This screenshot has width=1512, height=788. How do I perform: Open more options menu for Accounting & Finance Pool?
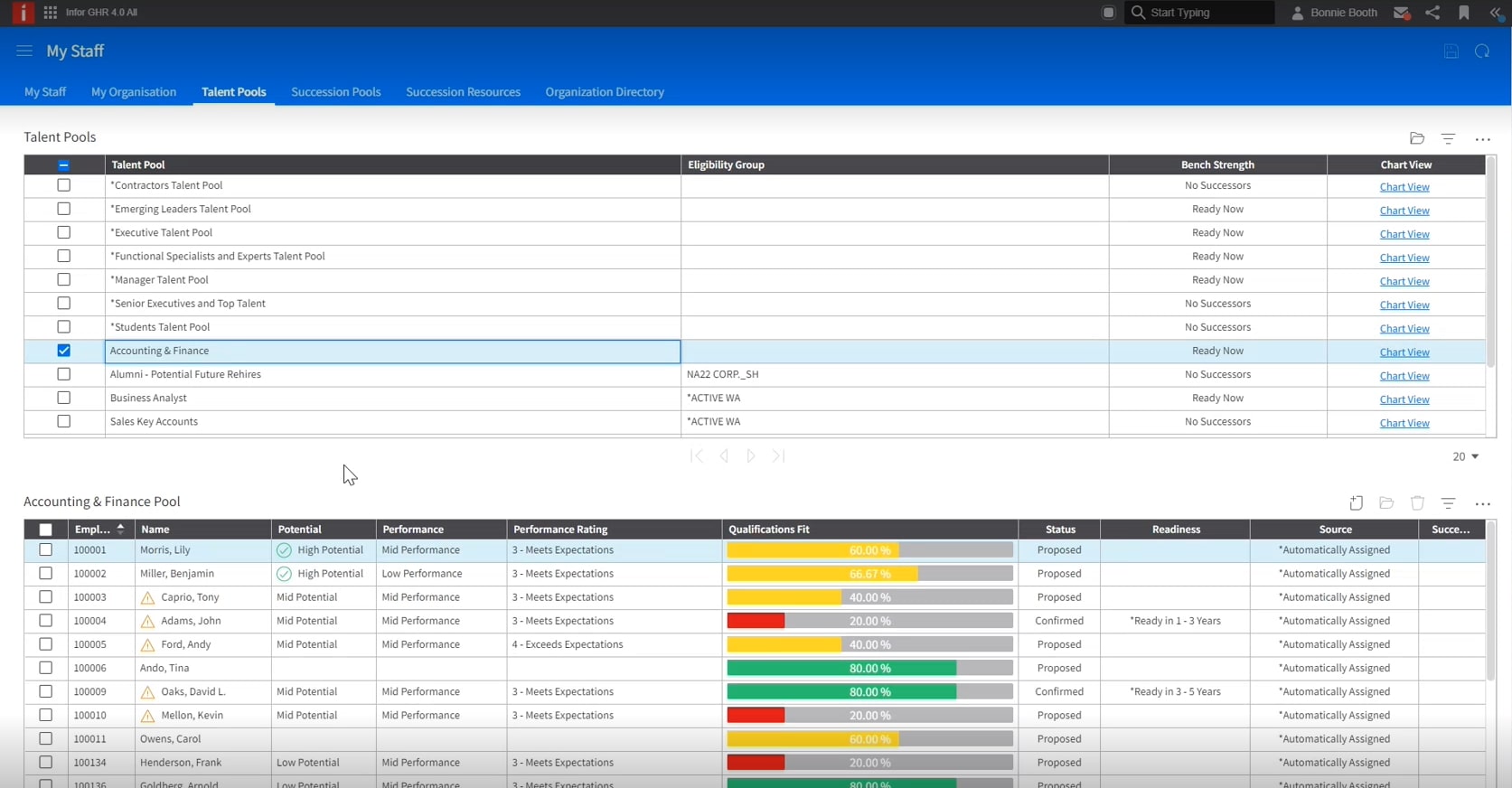[1482, 504]
